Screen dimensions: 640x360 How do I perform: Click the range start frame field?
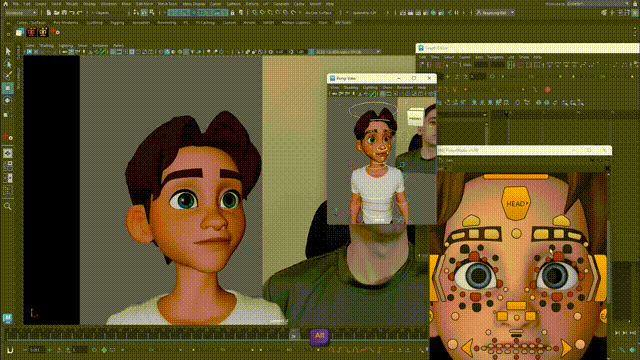click(x=36, y=350)
